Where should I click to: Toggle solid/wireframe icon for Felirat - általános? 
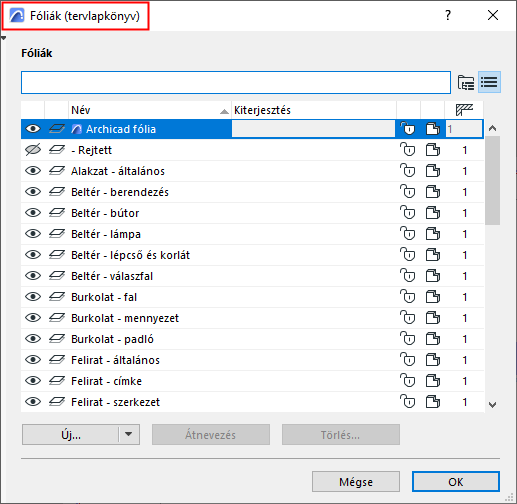coord(433,360)
